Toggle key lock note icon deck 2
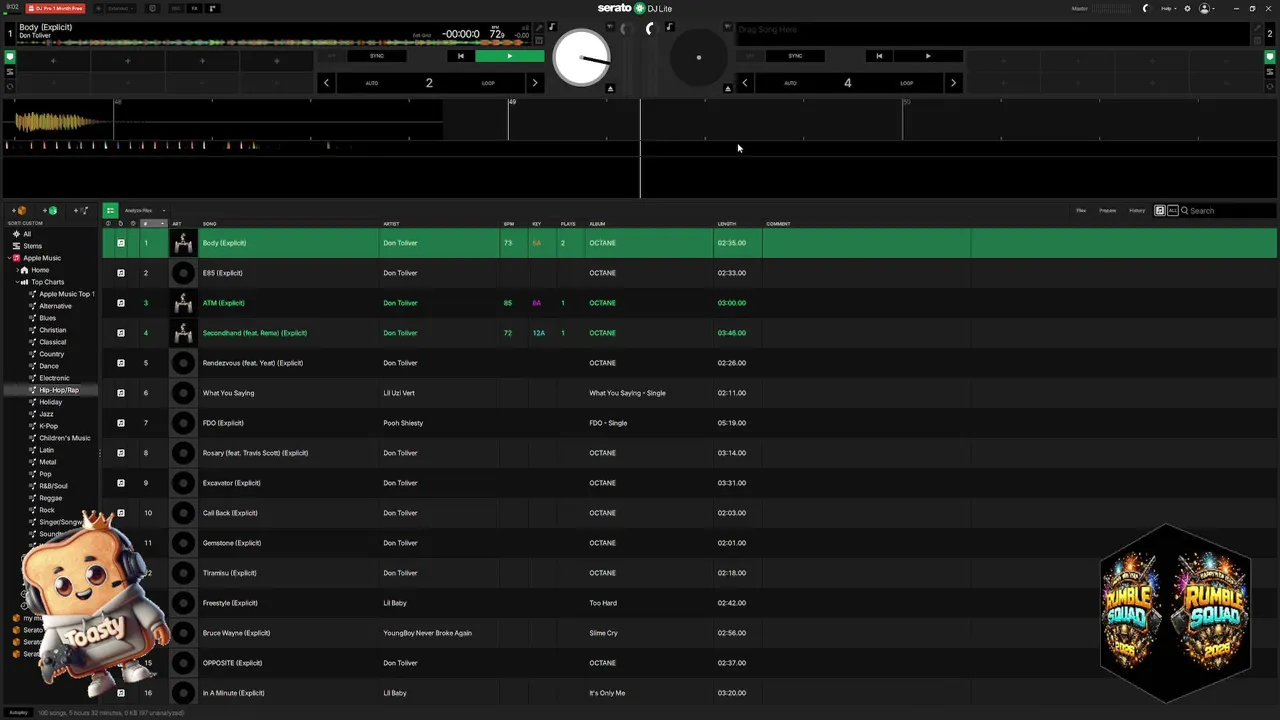Image resolution: width=1280 pixels, height=720 pixels. 669,27
